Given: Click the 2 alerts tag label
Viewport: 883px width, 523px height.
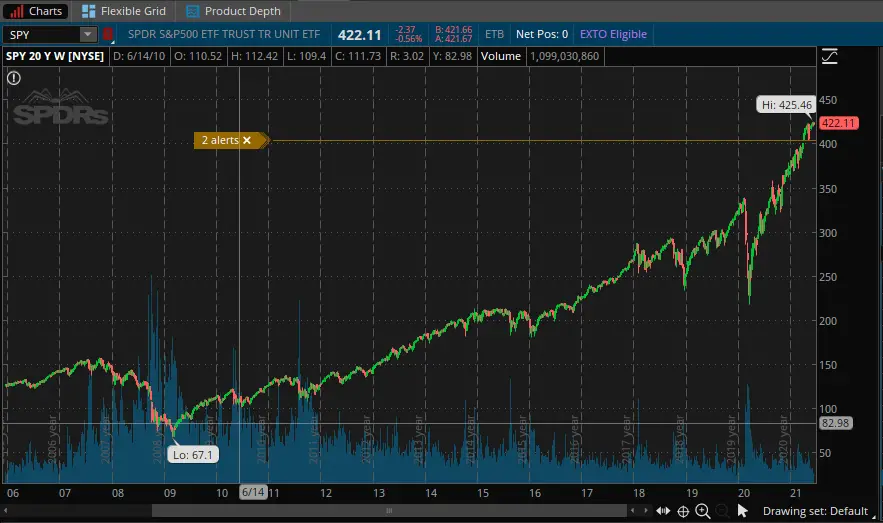Looking at the screenshot, I should click(x=220, y=140).
